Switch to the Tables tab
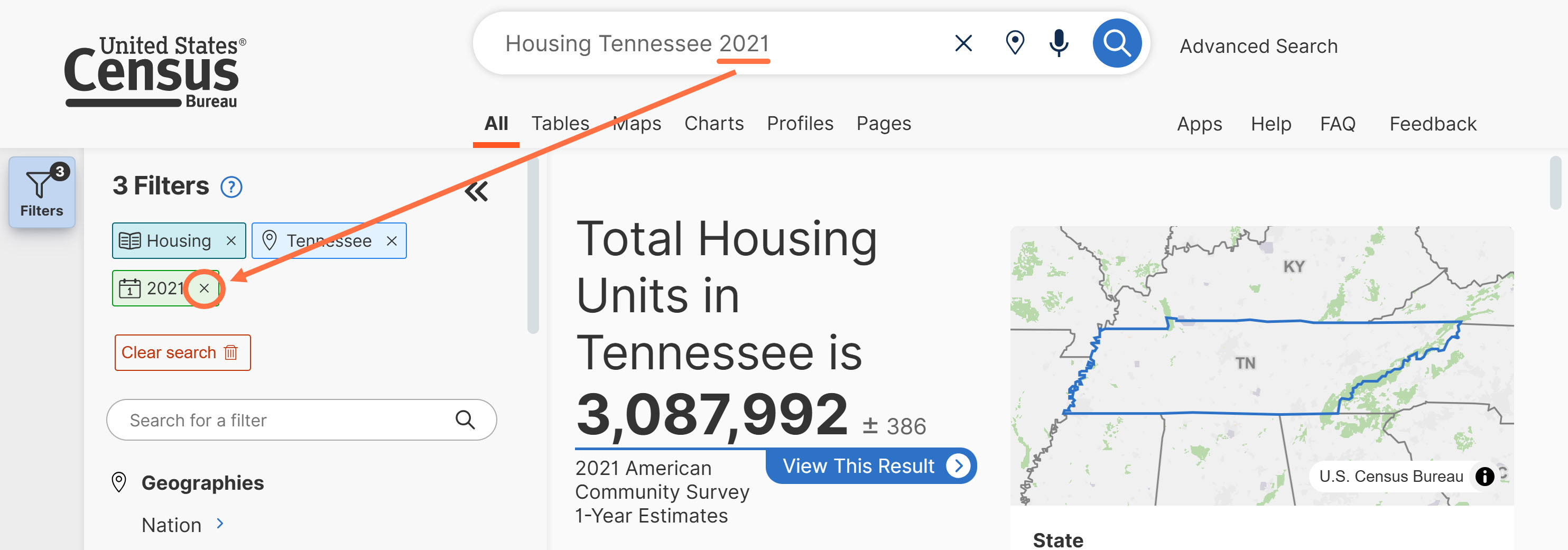This screenshot has height=550, width=1568. pyautogui.click(x=560, y=124)
